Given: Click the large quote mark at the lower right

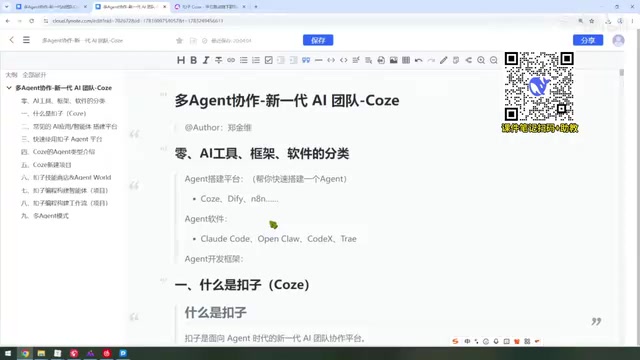Looking at the screenshot, I should 596,322.
